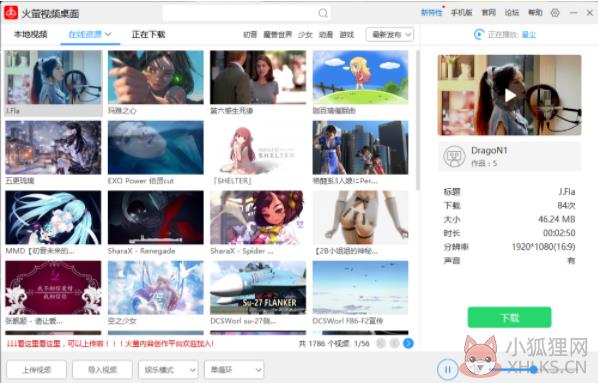Expand the 娱乐模式 dropdown

coord(168,370)
